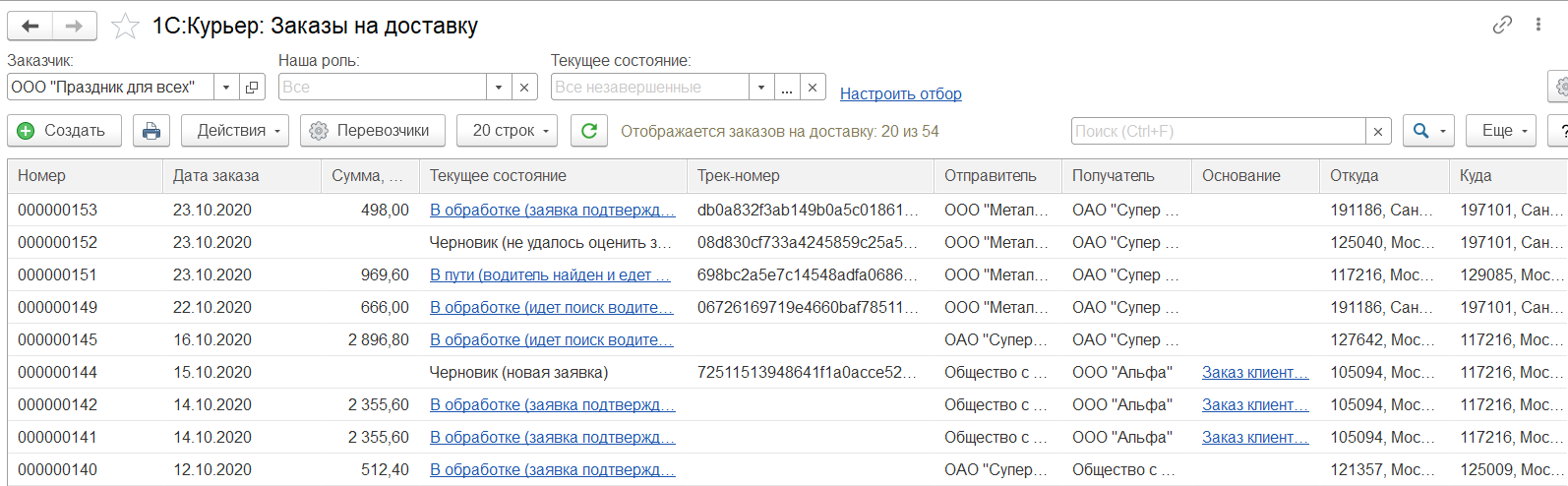Viewport: 1568px width, 486px height.
Task: Refresh the order list with green arrow
Action: (x=589, y=131)
